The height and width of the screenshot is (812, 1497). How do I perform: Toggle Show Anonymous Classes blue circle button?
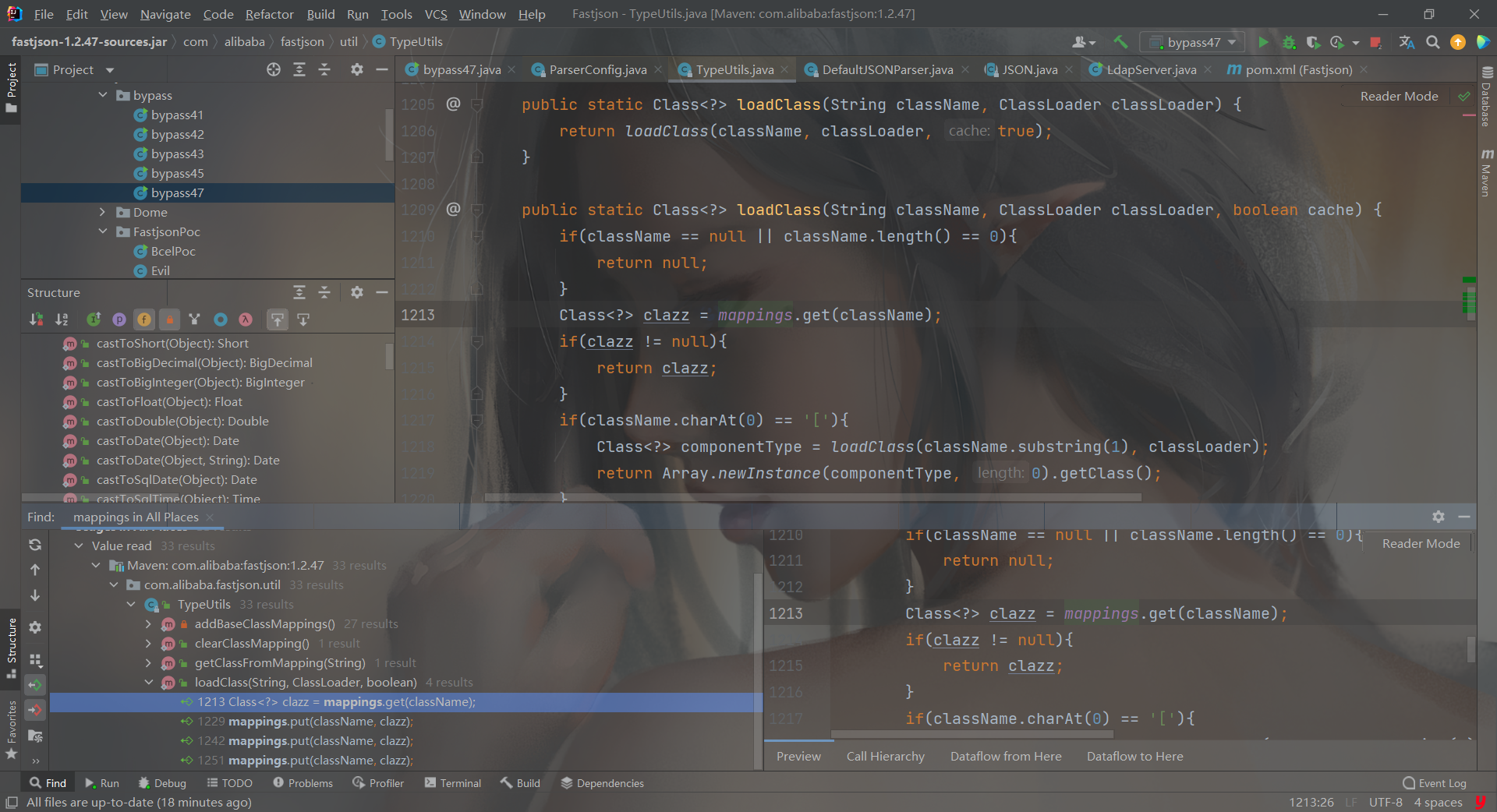pyautogui.click(x=221, y=320)
